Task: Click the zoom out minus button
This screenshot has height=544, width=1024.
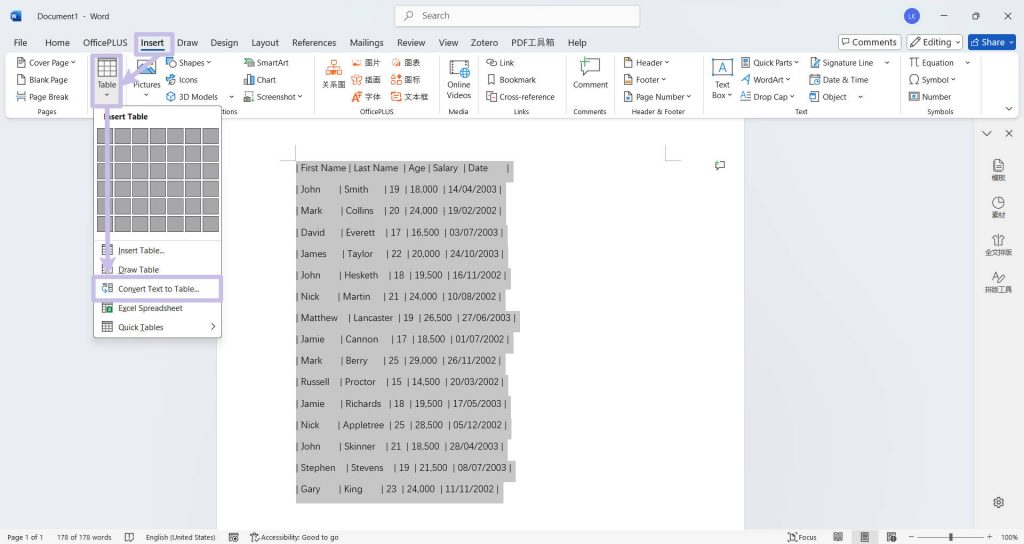Action: [911, 537]
